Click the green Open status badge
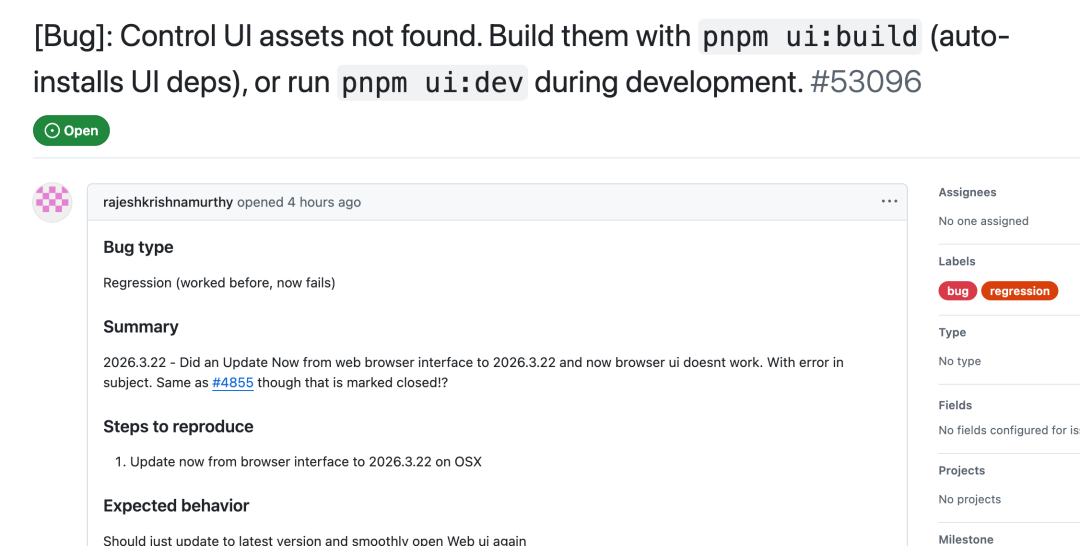1080x546 pixels. (x=71, y=131)
